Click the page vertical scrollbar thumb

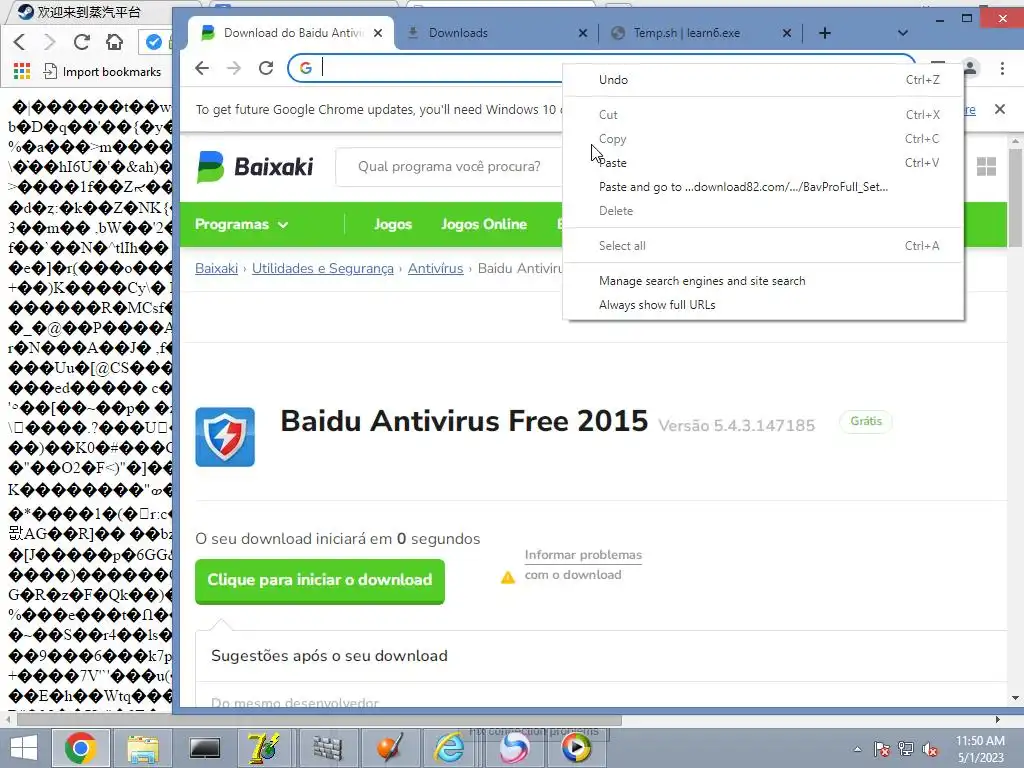click(1015, 198)
